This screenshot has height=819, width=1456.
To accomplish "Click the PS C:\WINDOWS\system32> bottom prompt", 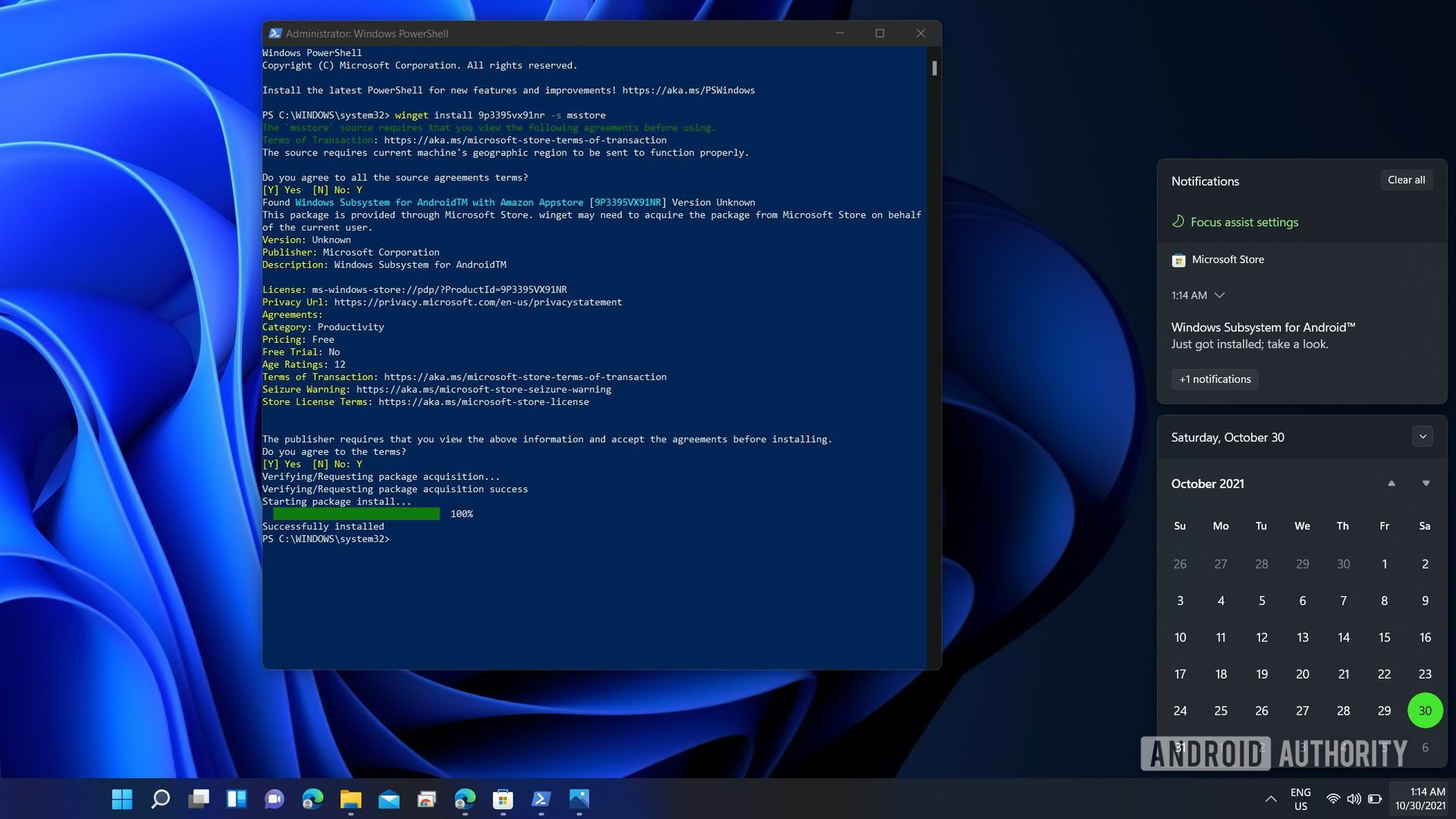I will tap(325, 539).
